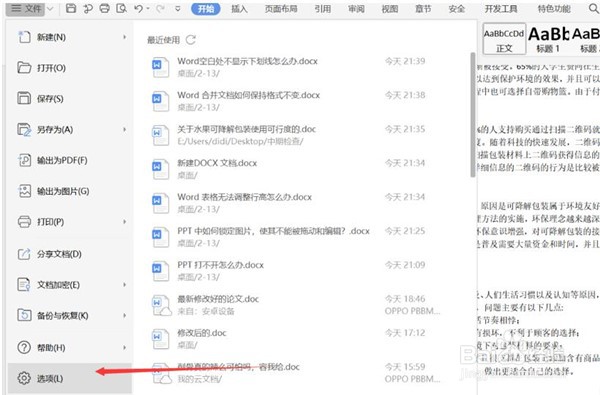Click the recent files list scrollbar
Screen dimensions: 600x395
[x=473, y=115]
